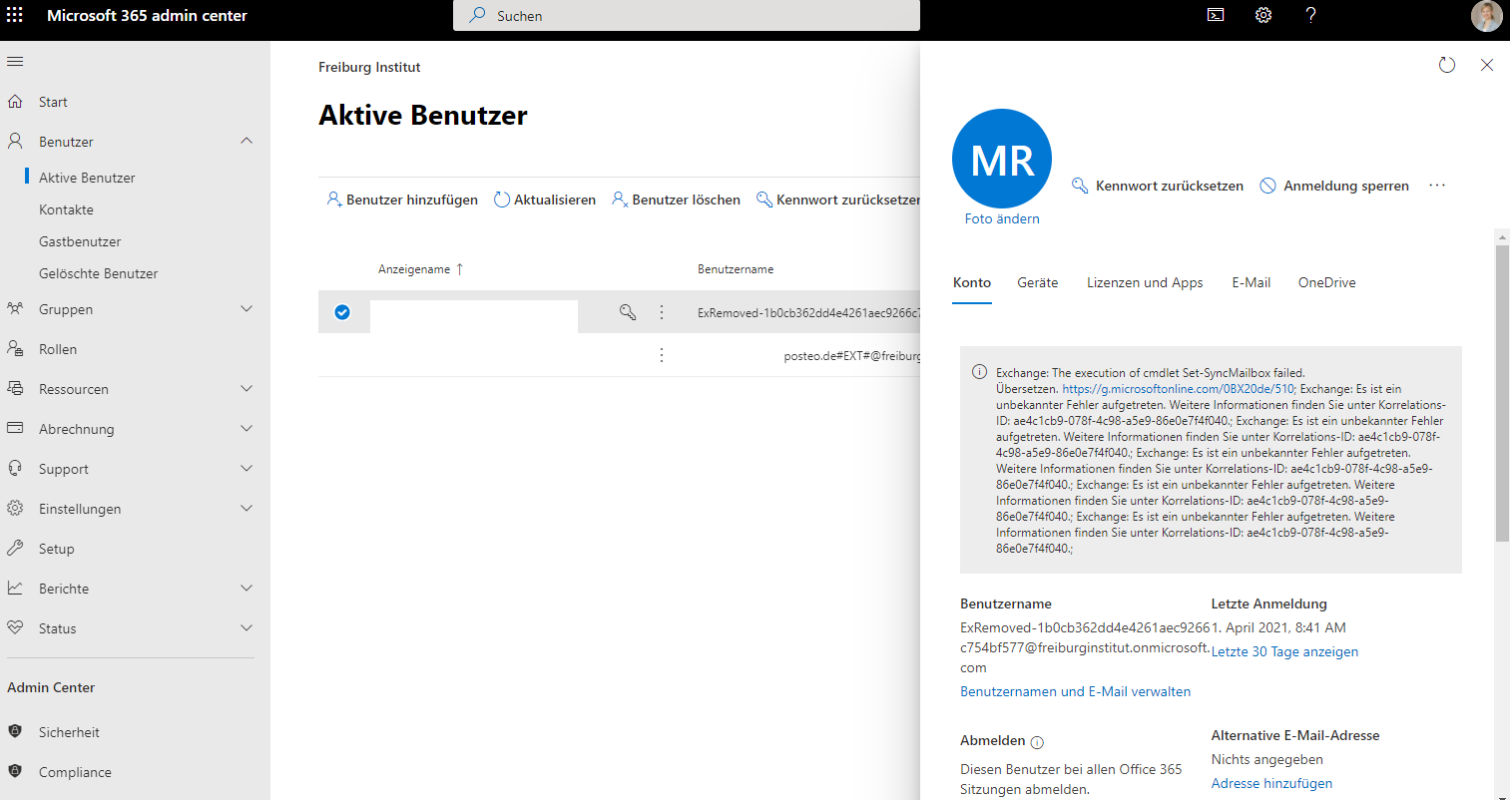Click the Compliance shield icon
The width and height of the screenshot is (1512, 800).
pyautogui.click(x=15, y=772)
